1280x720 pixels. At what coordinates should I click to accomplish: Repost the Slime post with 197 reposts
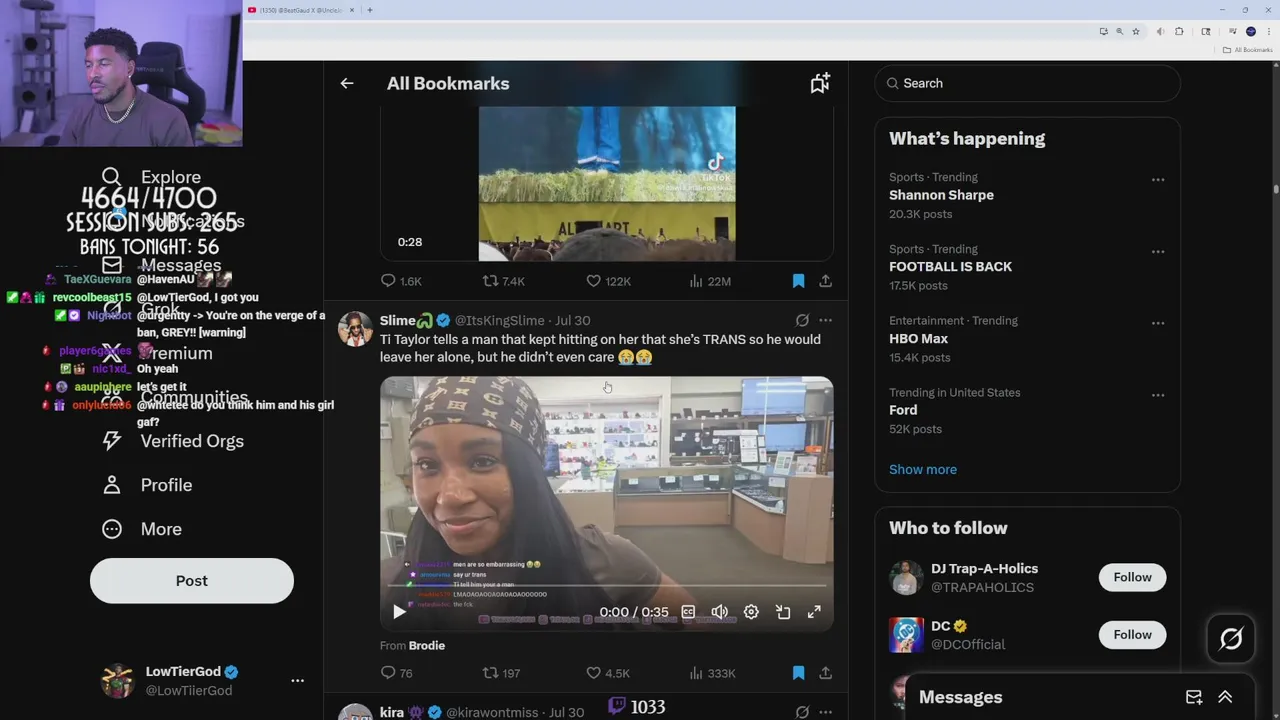click(501, 674)
